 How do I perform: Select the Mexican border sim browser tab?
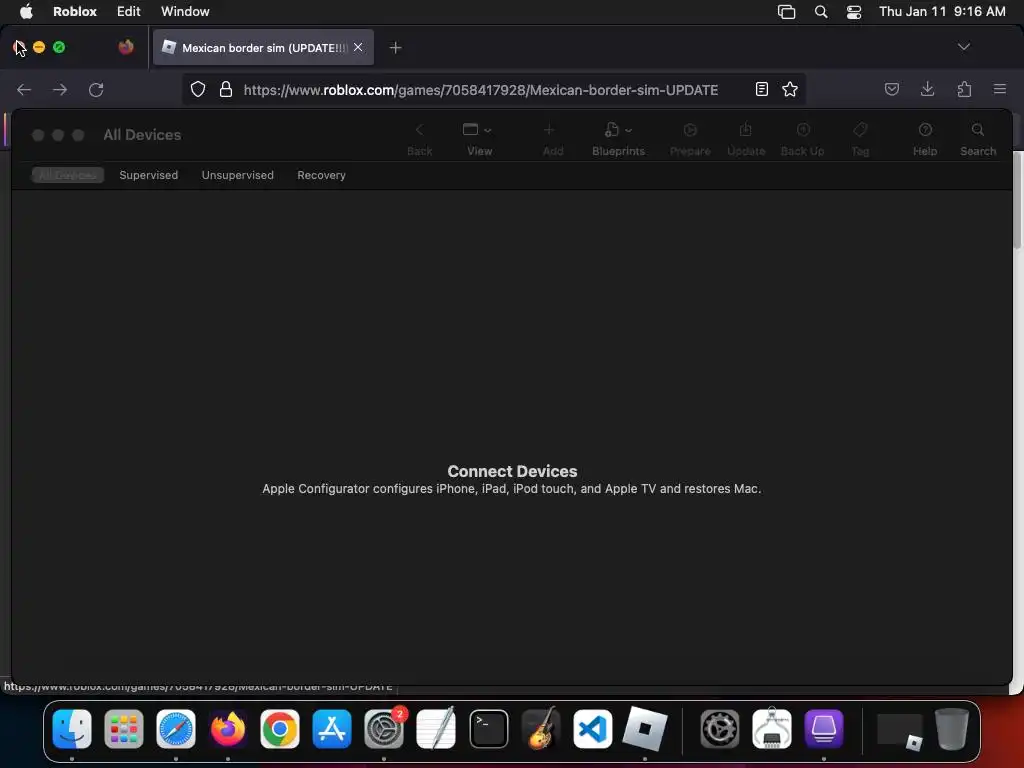[x=263, y=47]
